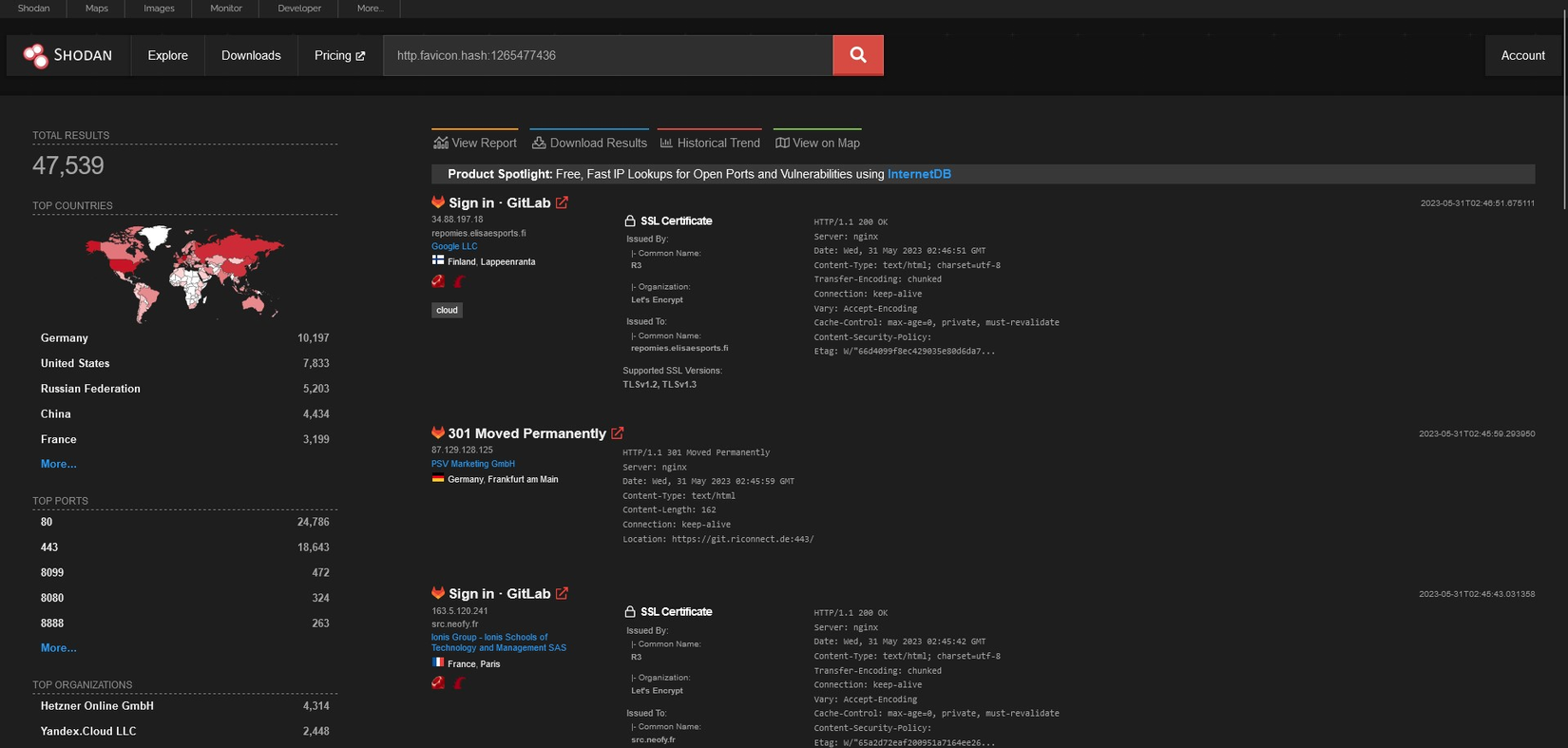Screen dimensions: 1568x748
Task: Open the PSV Marketing GmbH link
Action: [473, 464]
